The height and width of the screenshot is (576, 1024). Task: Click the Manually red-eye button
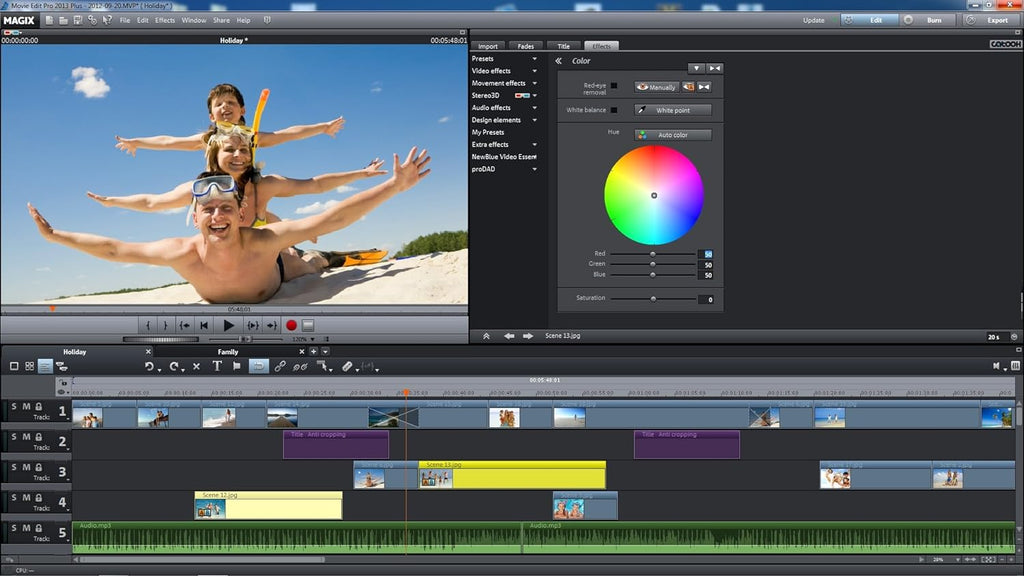coord(656,87)
